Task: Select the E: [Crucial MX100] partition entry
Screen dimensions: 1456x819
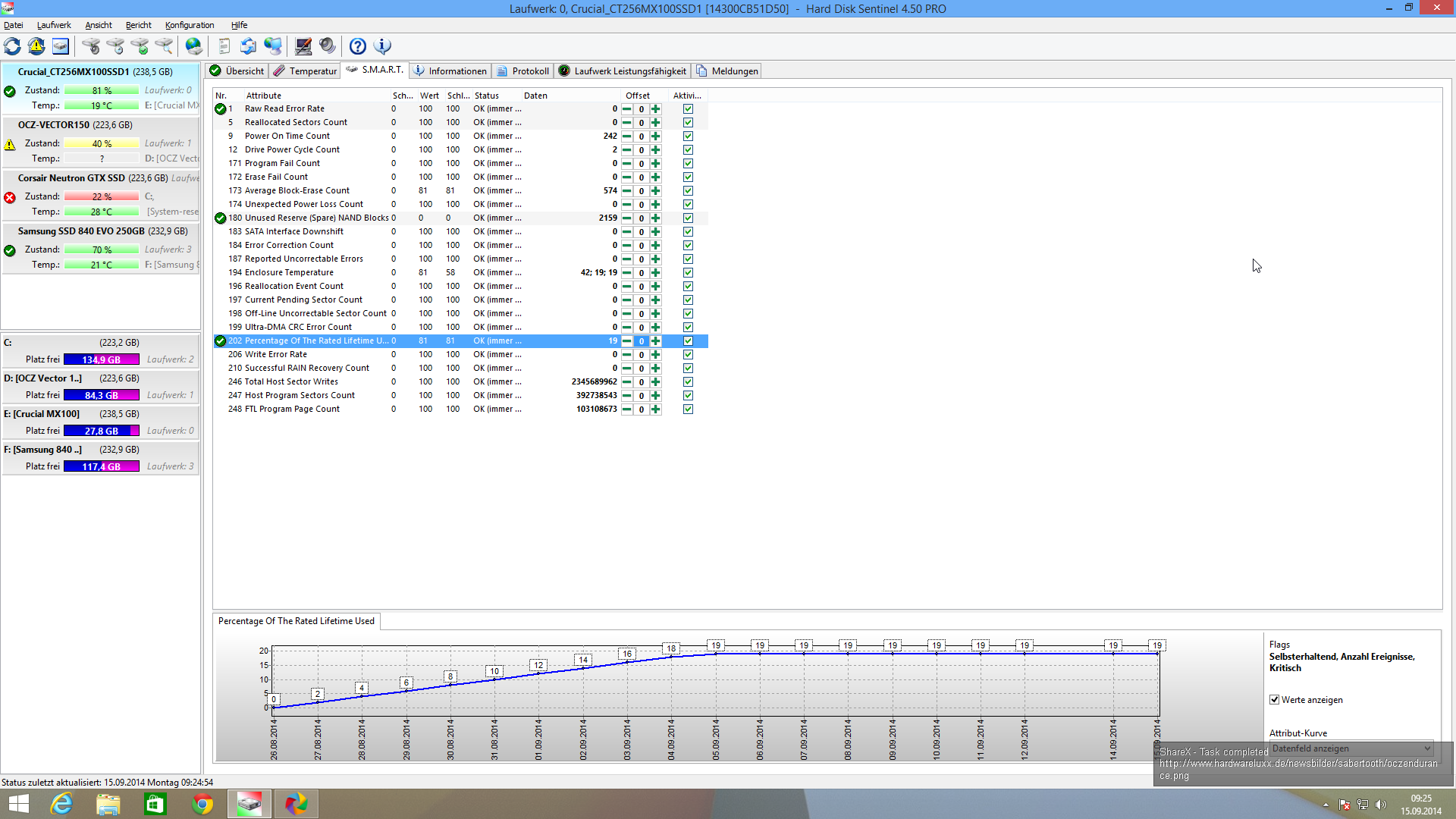Action: click(101, 422)
